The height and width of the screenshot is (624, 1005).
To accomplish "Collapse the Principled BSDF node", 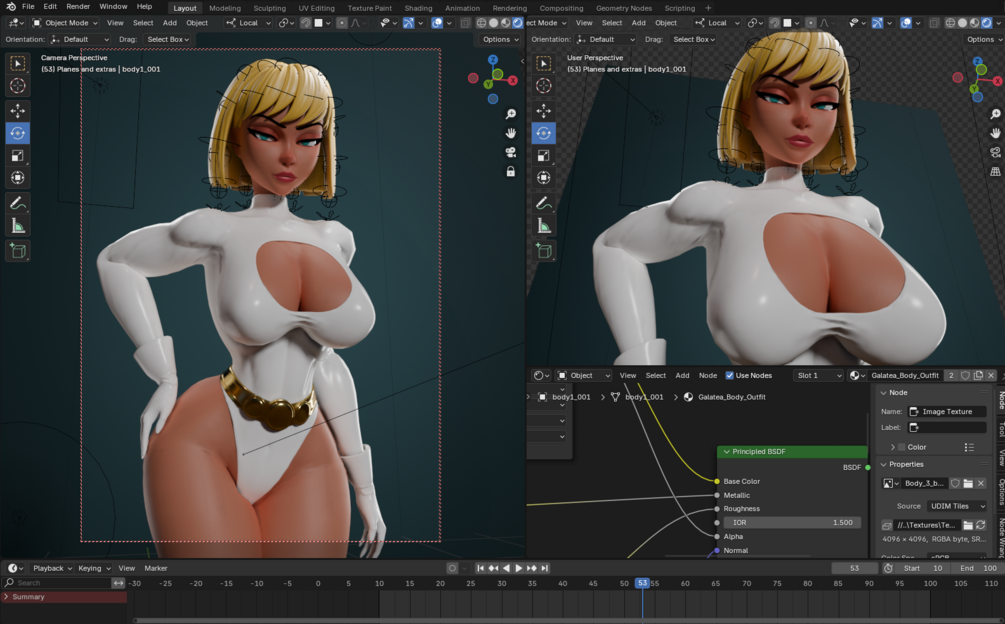I will point(726,452).
